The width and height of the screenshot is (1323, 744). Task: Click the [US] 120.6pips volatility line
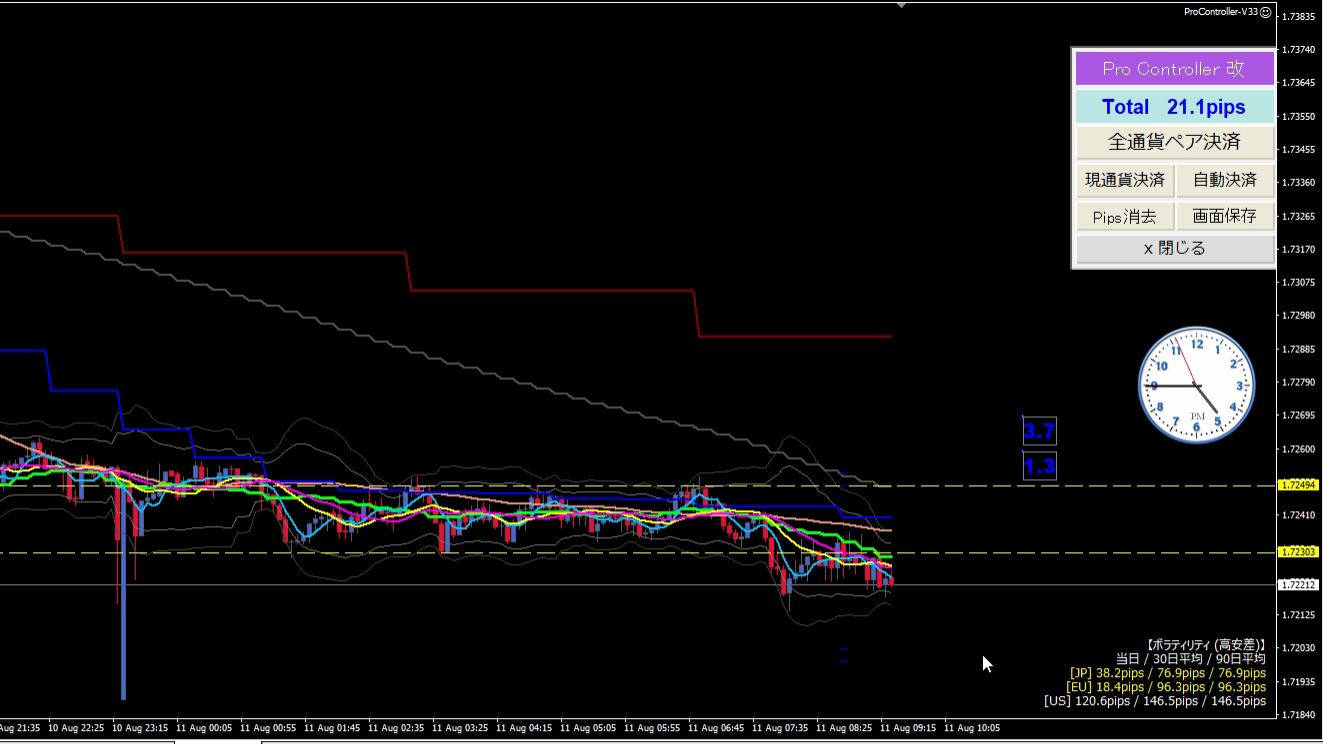1155,701
